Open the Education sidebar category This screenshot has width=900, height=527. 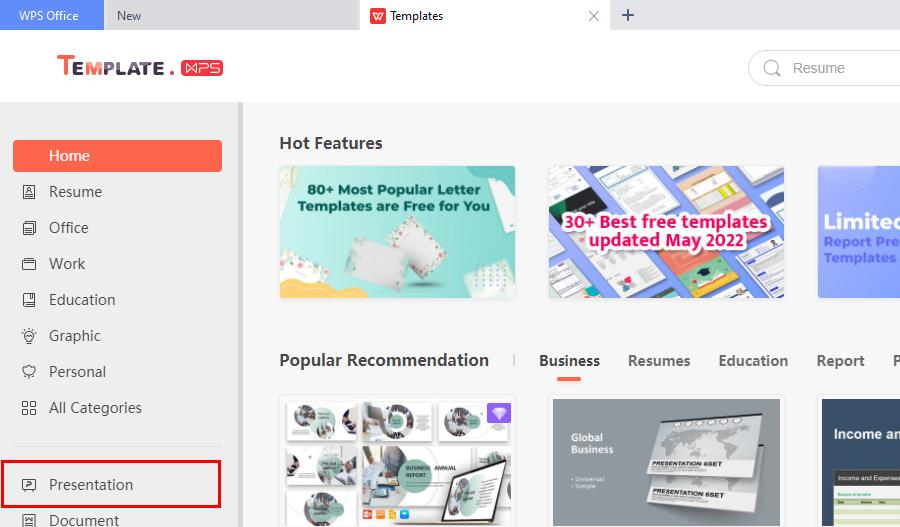point(82,300)
